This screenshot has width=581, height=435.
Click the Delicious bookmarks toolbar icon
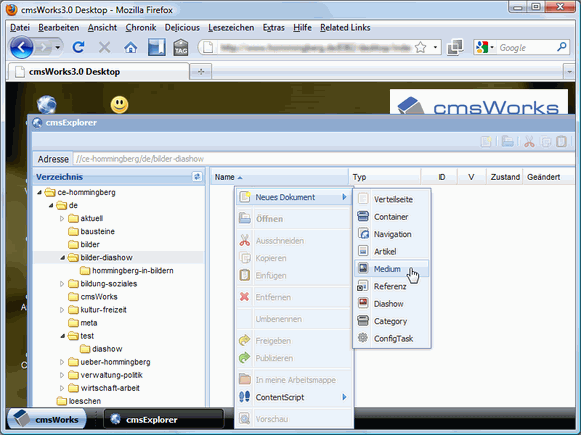tap(156, 47)
